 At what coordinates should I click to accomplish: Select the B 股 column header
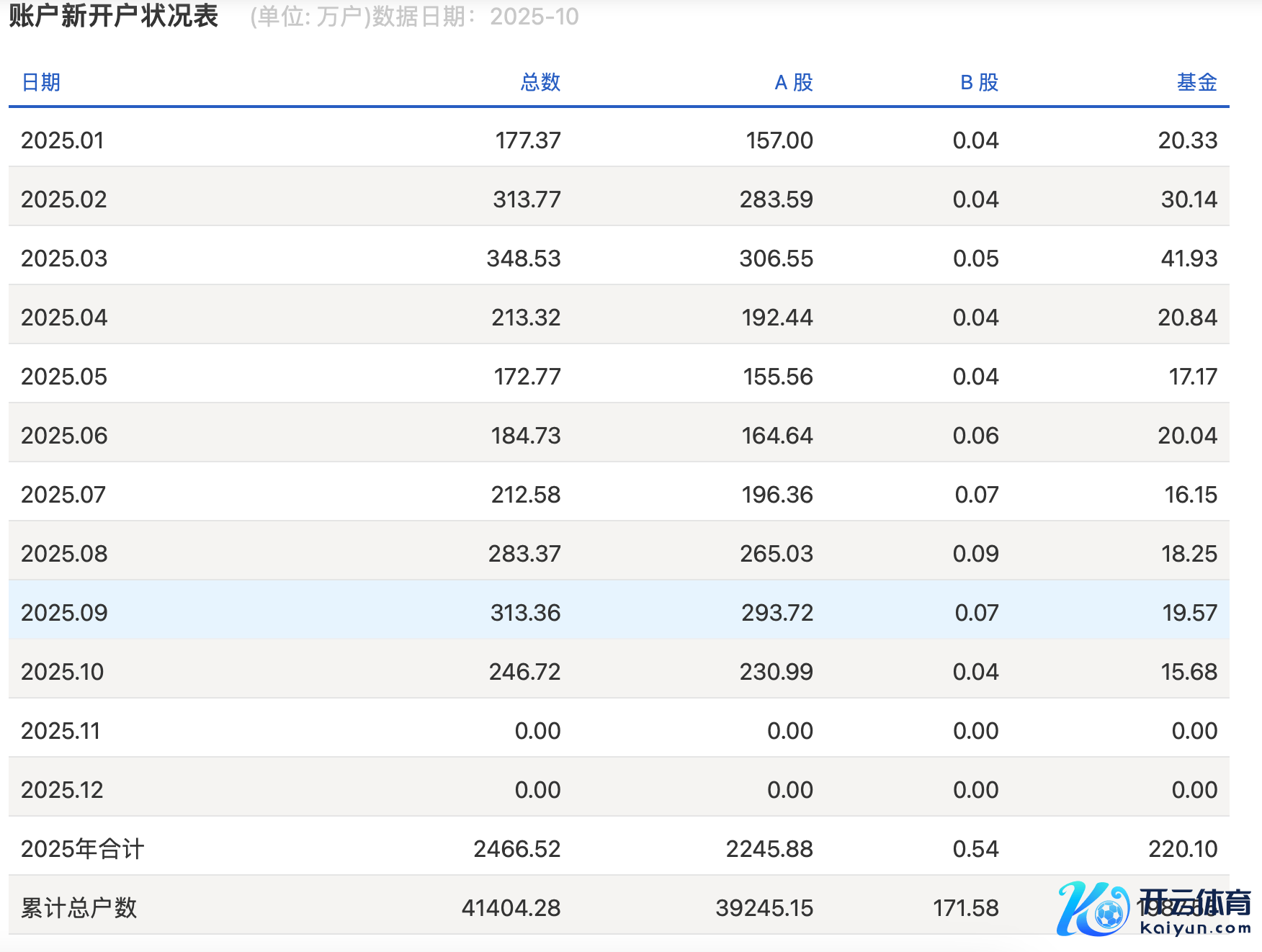click(979, 83)
